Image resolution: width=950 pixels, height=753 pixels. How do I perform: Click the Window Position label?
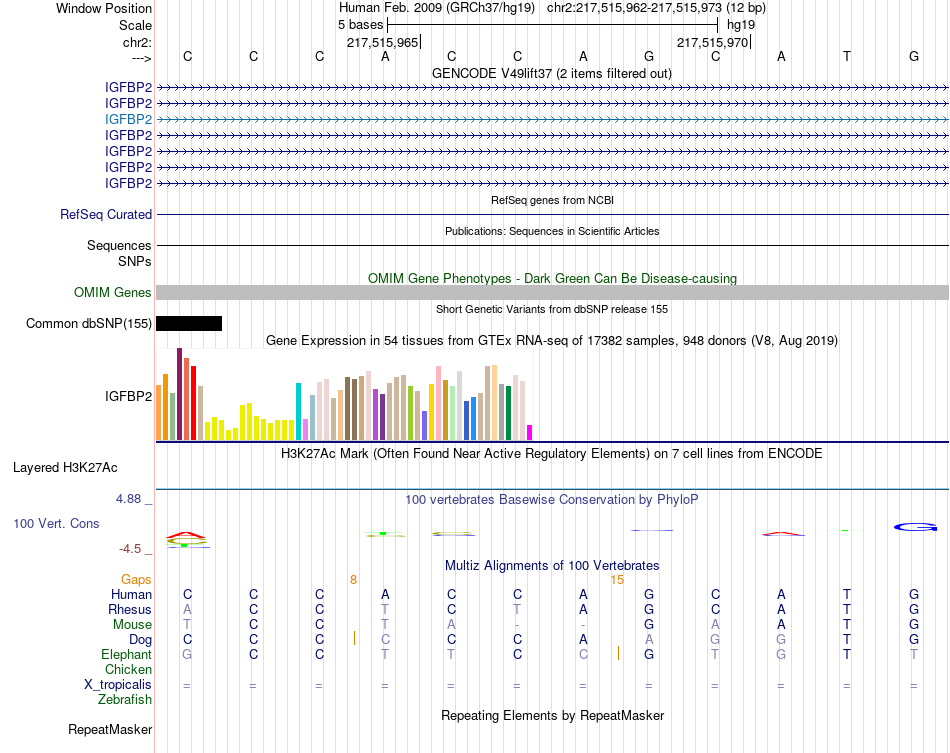click(x=104, y=9)
